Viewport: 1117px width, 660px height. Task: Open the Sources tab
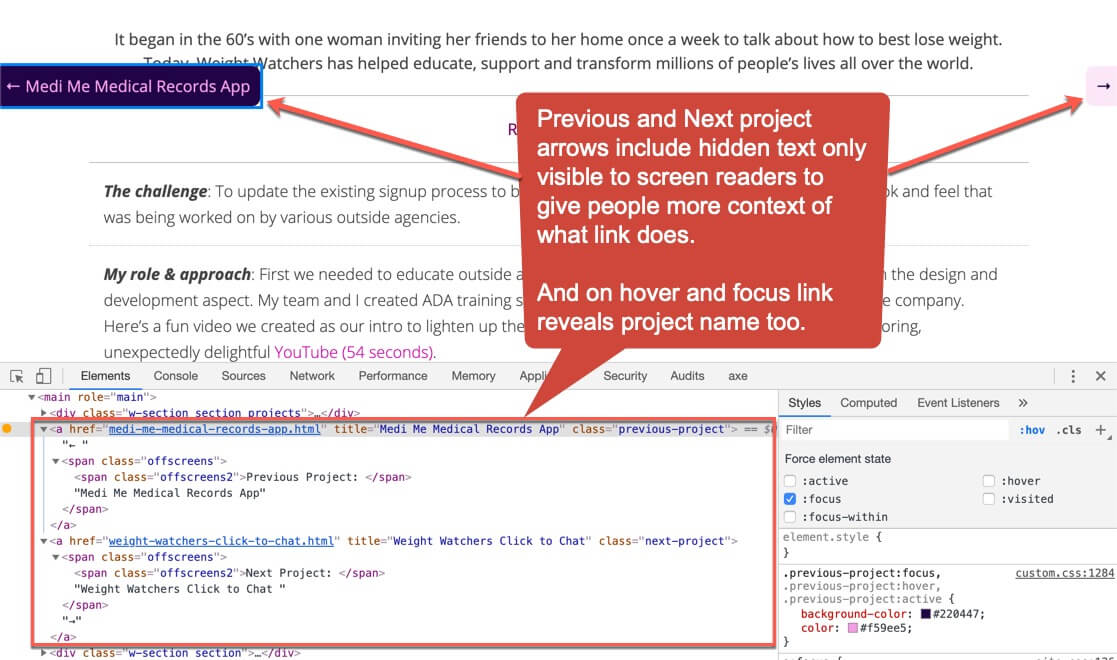coord(244,376)
